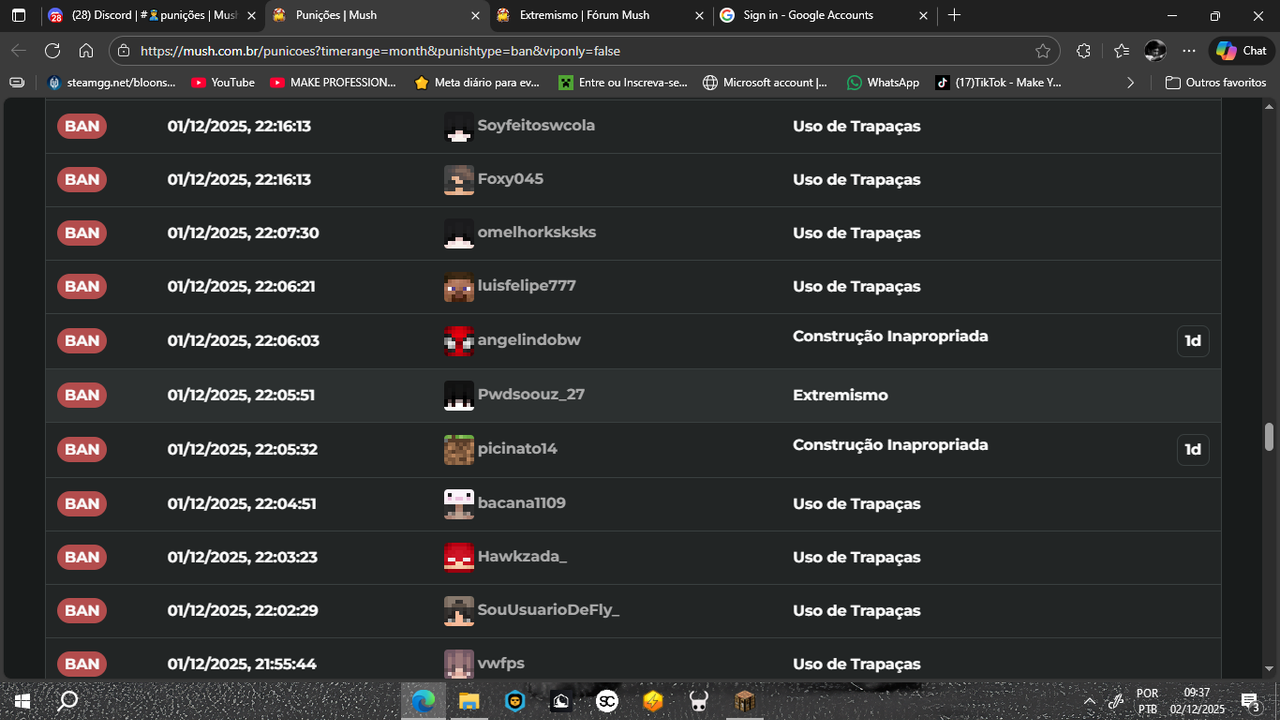Open the favorites list icon in the toolbar
The height and width of the screenshot is (720, 1280).
(1121, 51)
